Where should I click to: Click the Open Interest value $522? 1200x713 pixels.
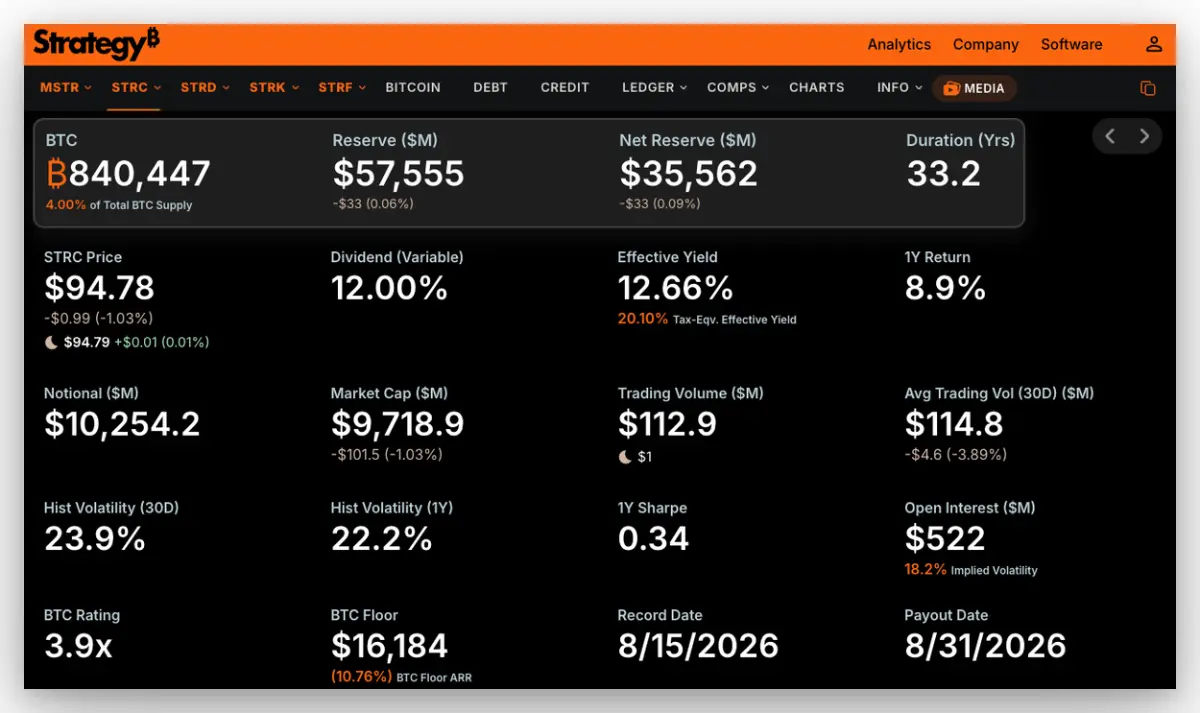click(x=945, y=539)
